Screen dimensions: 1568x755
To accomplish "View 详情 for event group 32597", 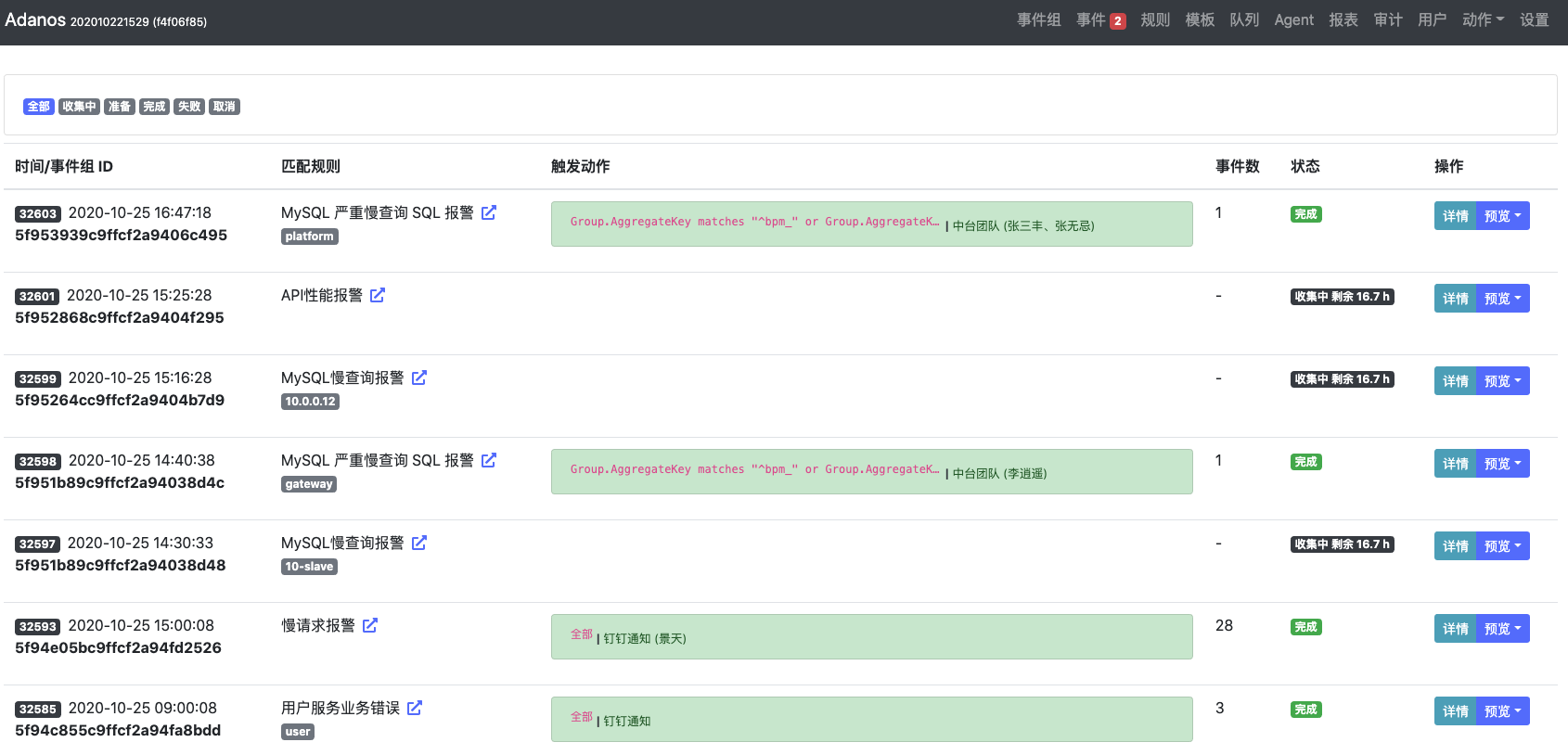I will pyautogui.click(x=1455, y=546).
